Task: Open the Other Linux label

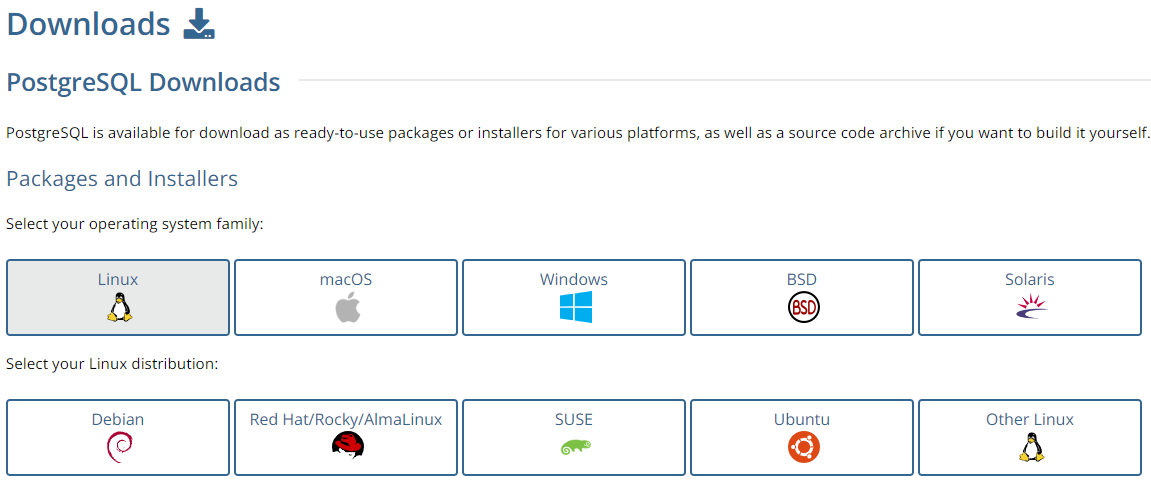Action: (x=1030, y=420)
